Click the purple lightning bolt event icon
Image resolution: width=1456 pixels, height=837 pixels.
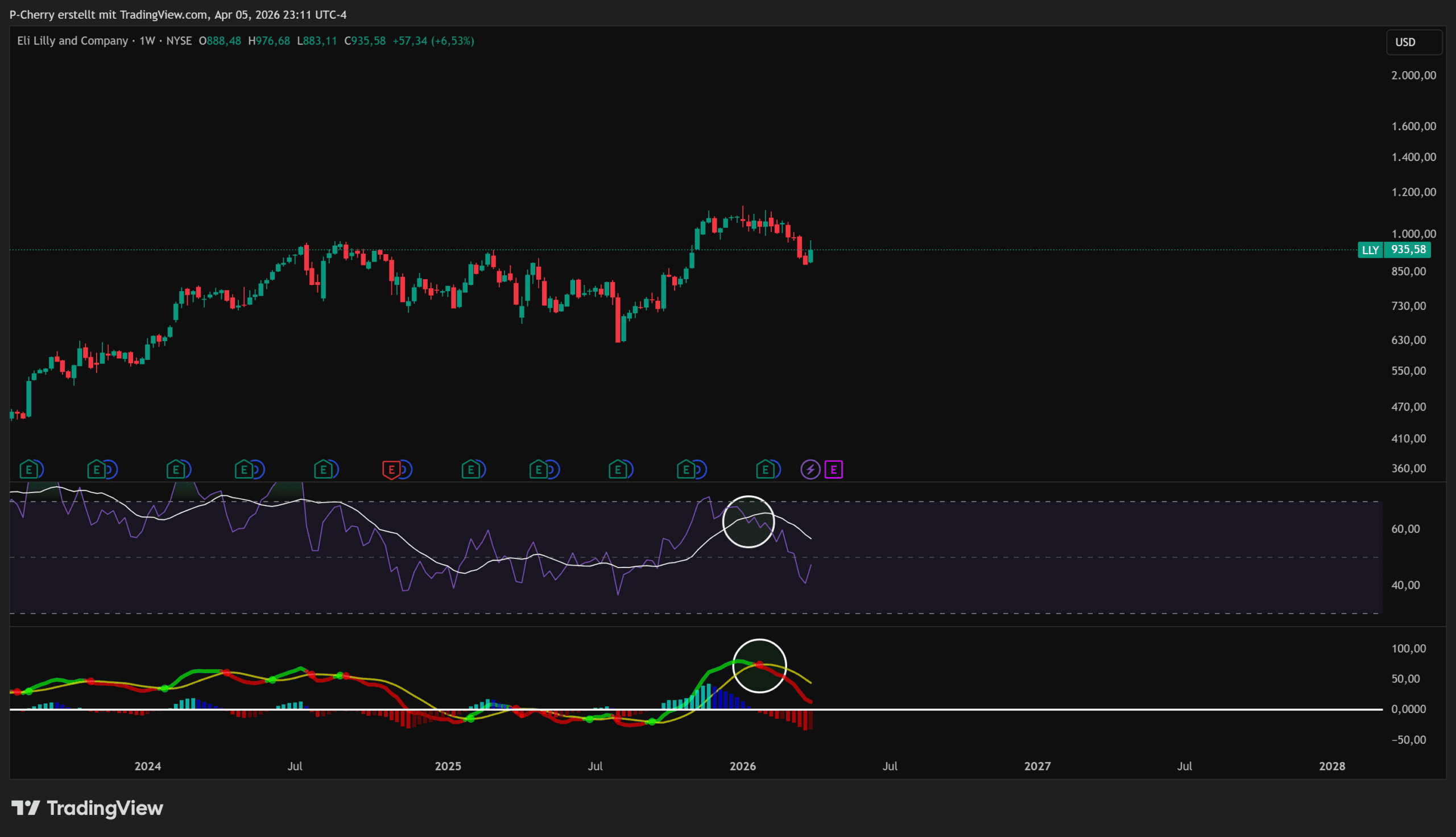tap(810, 470)
